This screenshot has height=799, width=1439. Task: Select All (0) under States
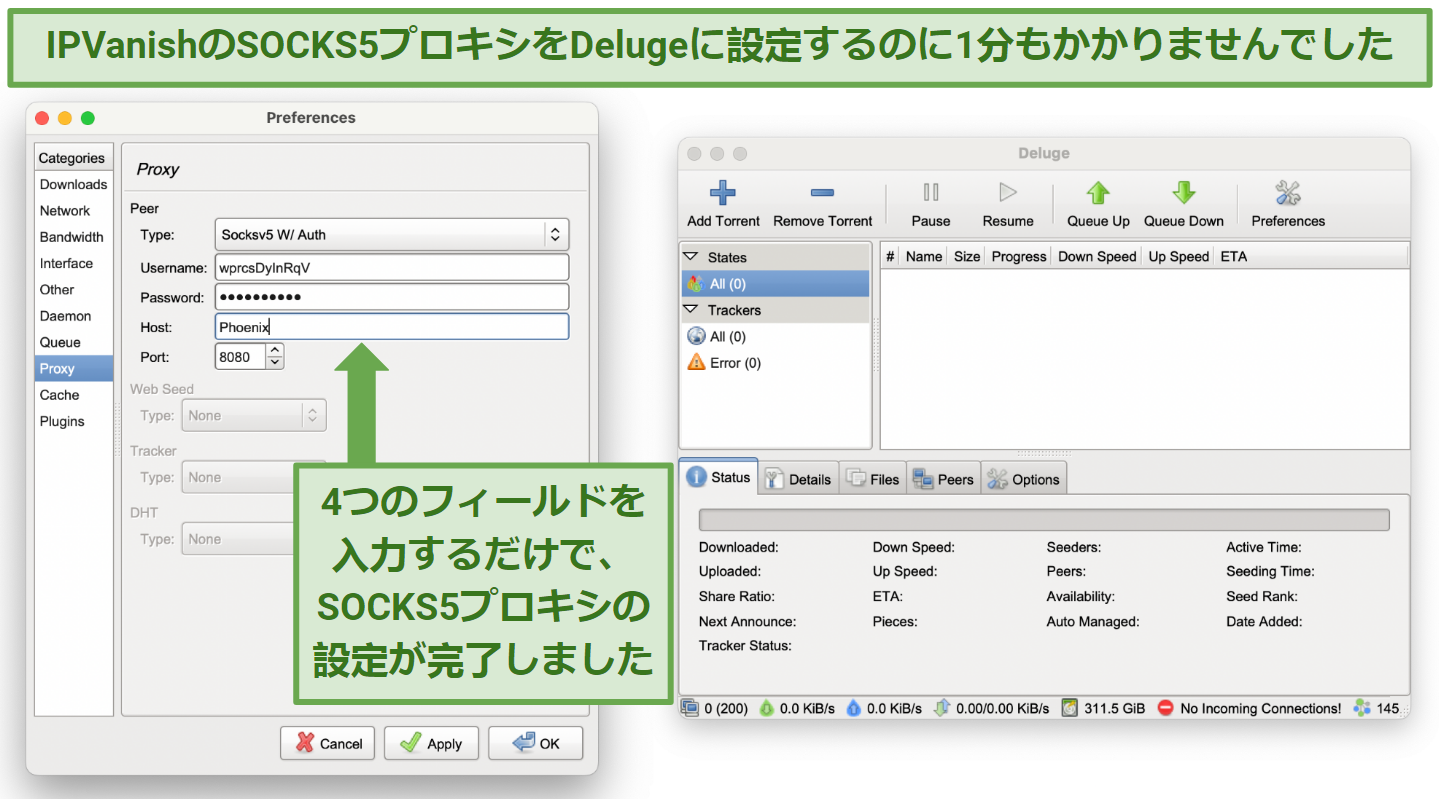(x=775, y=284)
